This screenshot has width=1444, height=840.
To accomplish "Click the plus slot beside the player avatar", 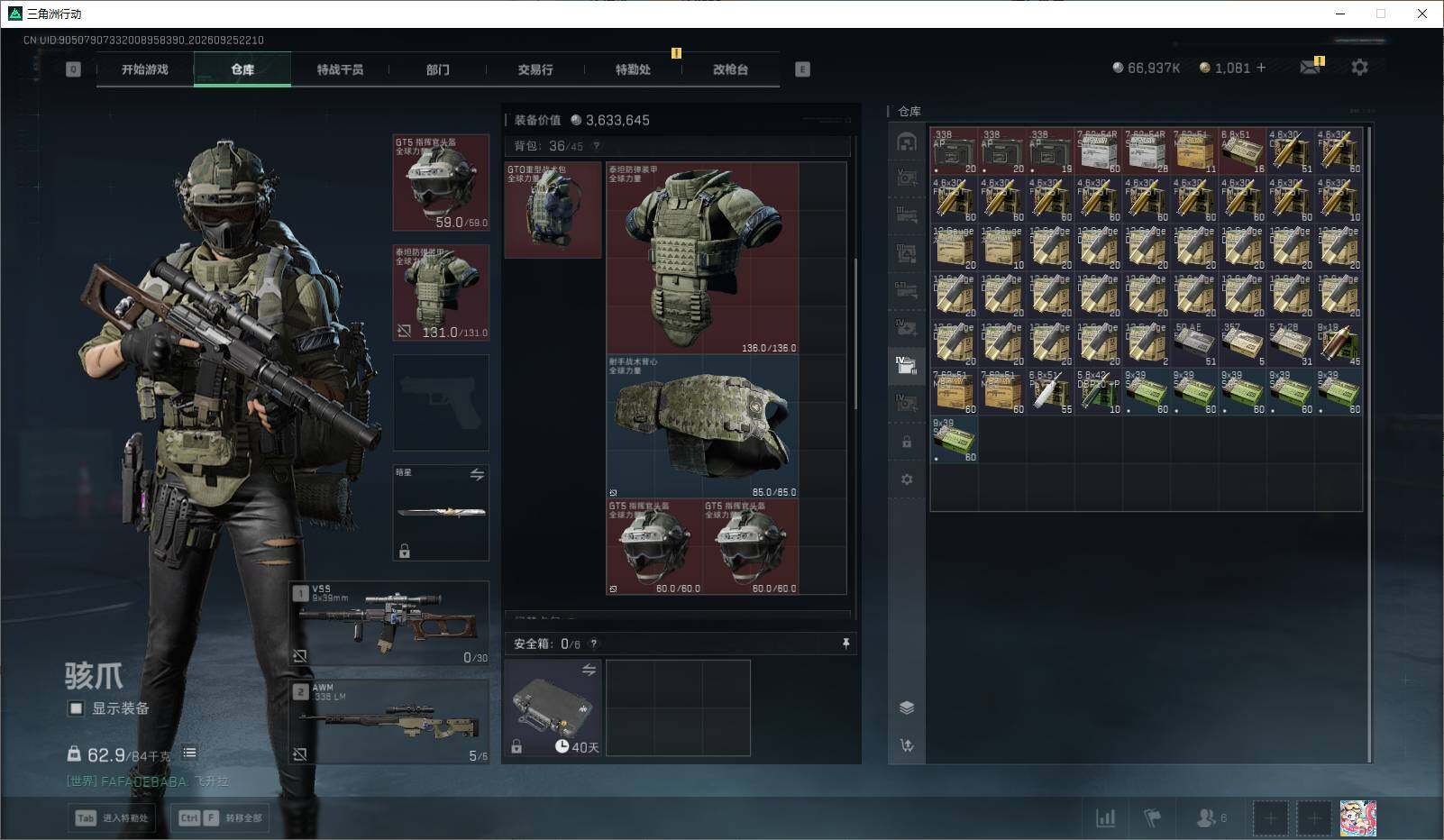I will (x=1313, y=818).
